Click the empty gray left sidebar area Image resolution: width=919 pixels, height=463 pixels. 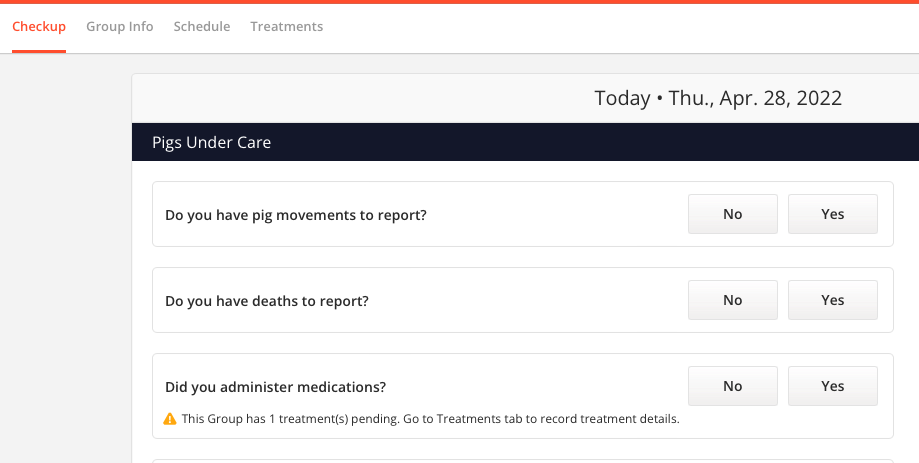pos(66,258)
